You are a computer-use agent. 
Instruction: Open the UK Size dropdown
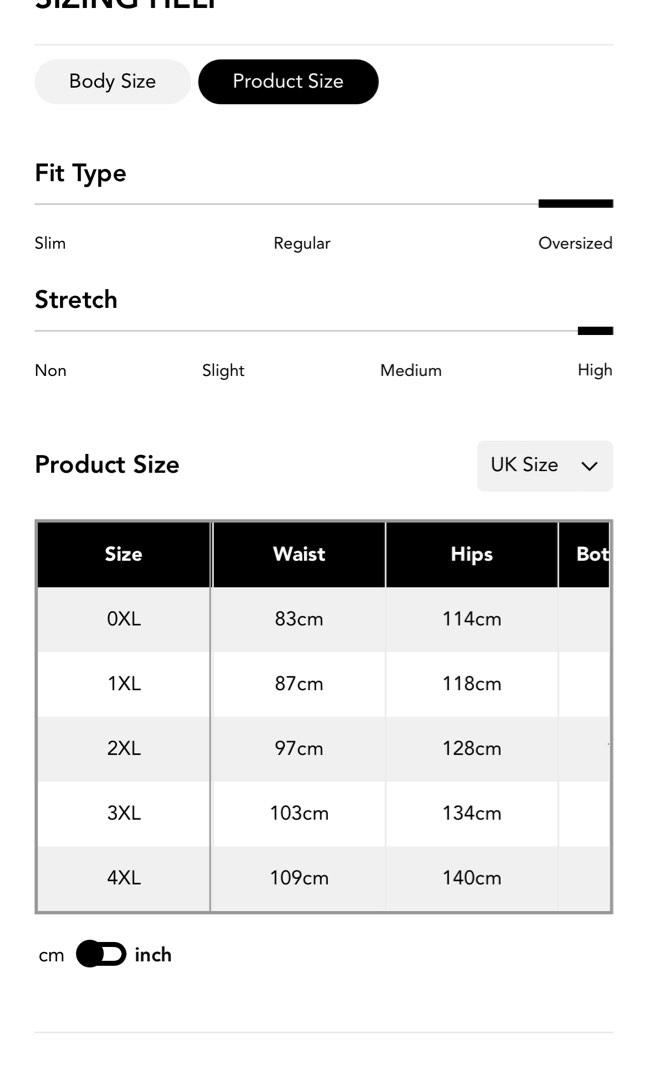click(x=544, y=466)
